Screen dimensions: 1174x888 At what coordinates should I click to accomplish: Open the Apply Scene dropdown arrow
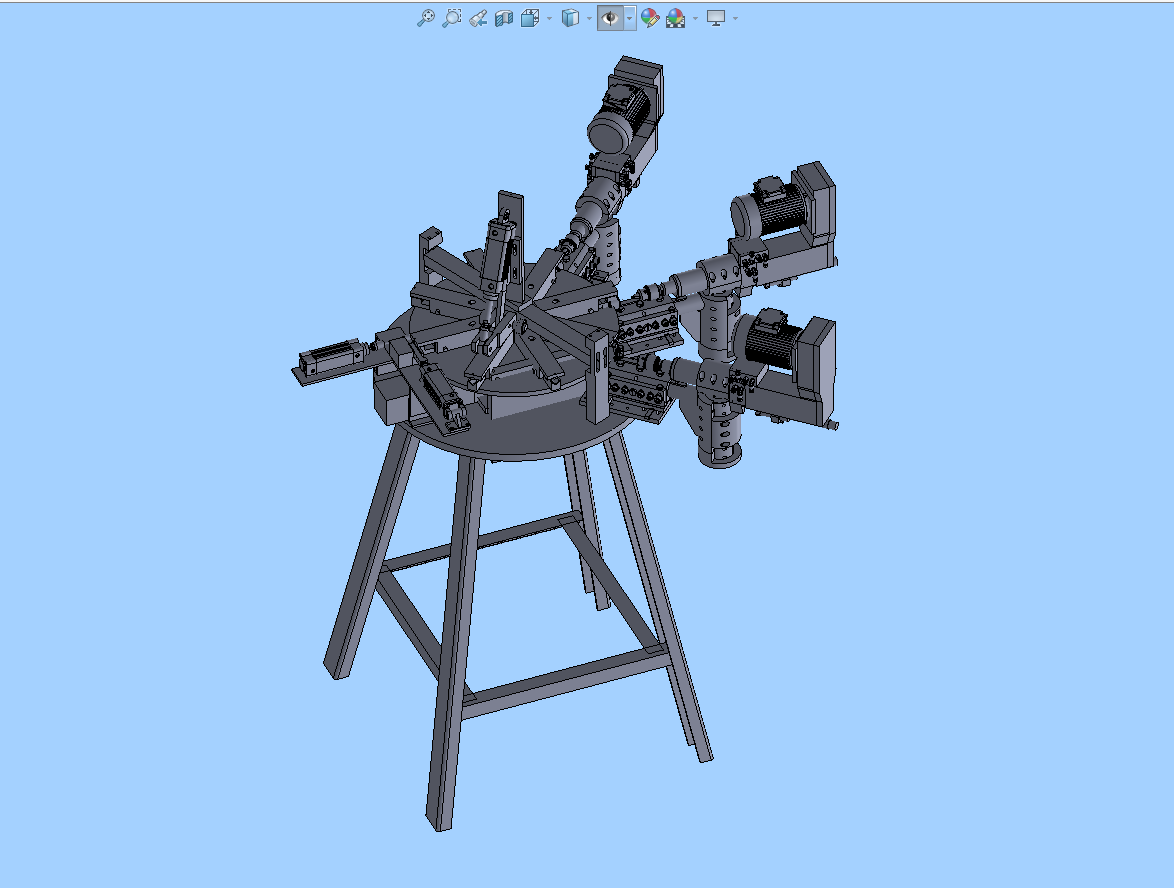(695, 18)
